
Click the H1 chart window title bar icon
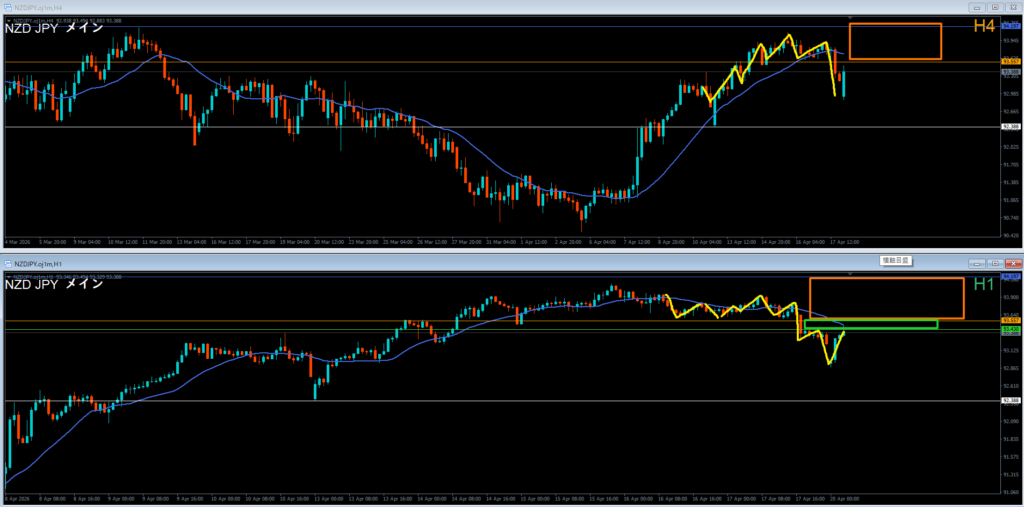[x=8, y=262]
